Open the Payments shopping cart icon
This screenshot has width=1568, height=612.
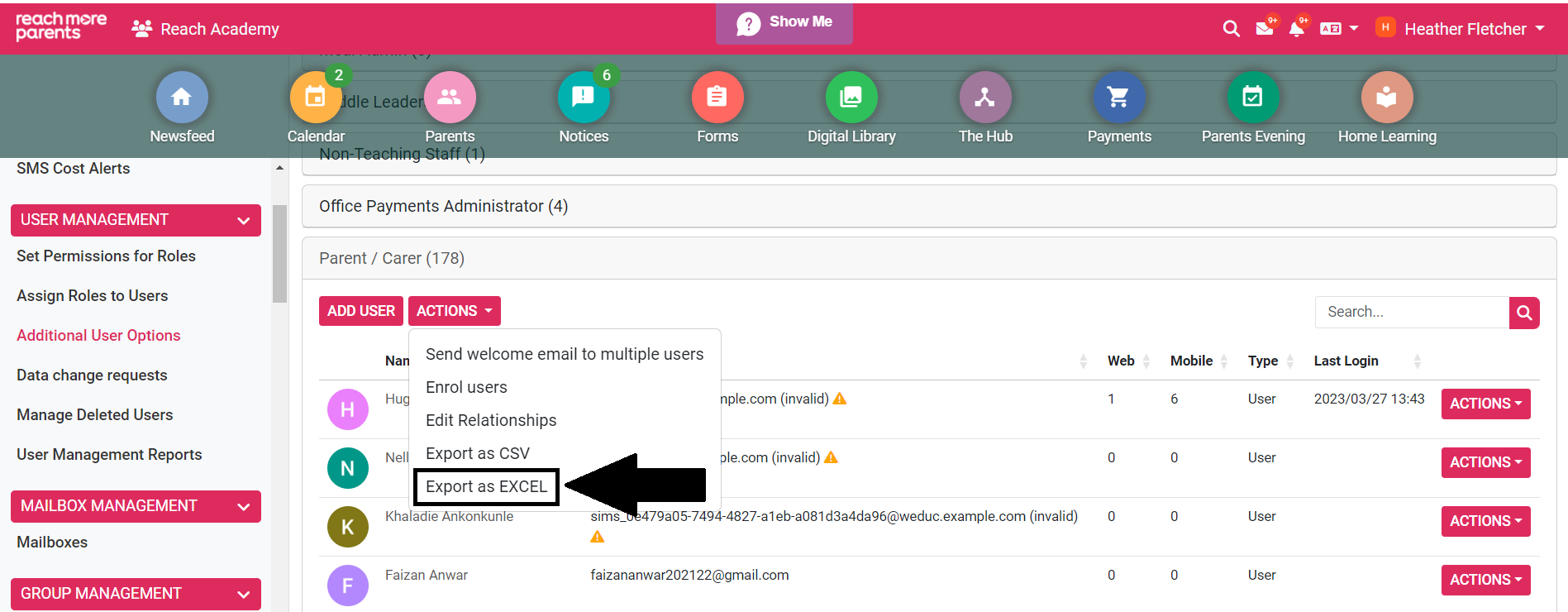click(1118, 98)
